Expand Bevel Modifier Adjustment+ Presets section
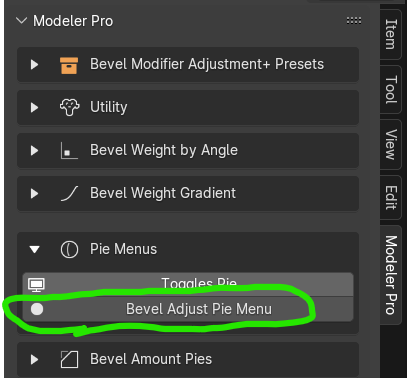This screenshot has width=407, height=378. 34,65
